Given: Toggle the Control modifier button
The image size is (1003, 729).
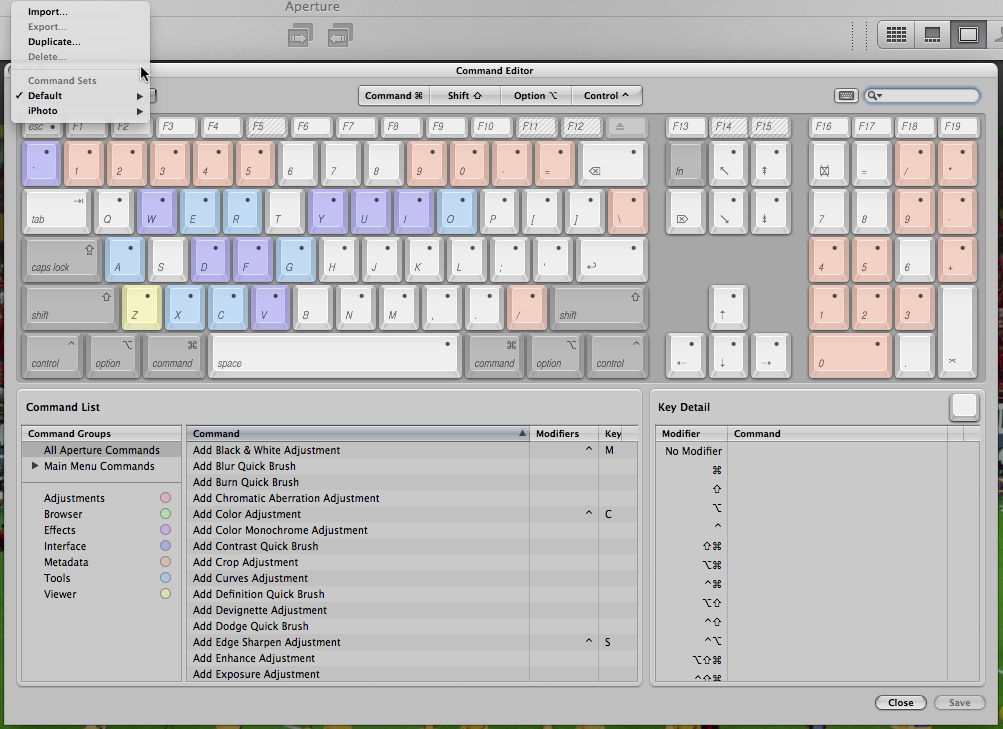Looking at the screenshot, I should click(606, 95).
